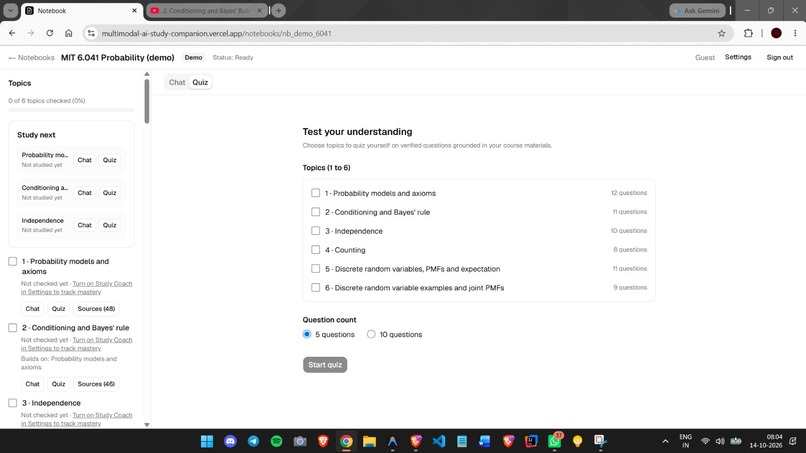Select the 5 questions radio option
This screenshot has height=453, width=806.
(307, 334)
